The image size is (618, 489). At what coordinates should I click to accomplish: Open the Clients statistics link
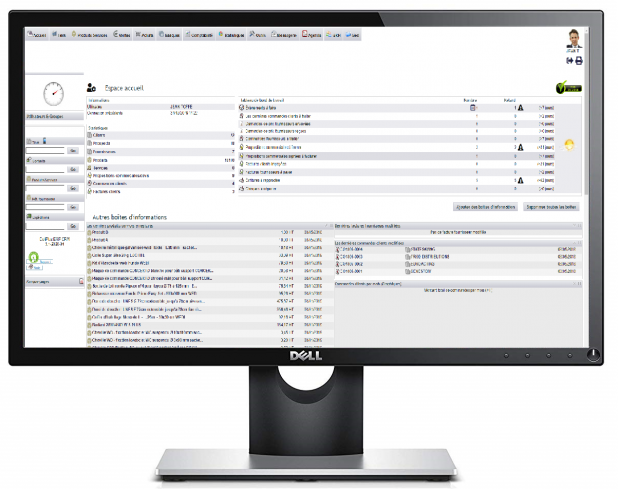(x=99, y=135)
